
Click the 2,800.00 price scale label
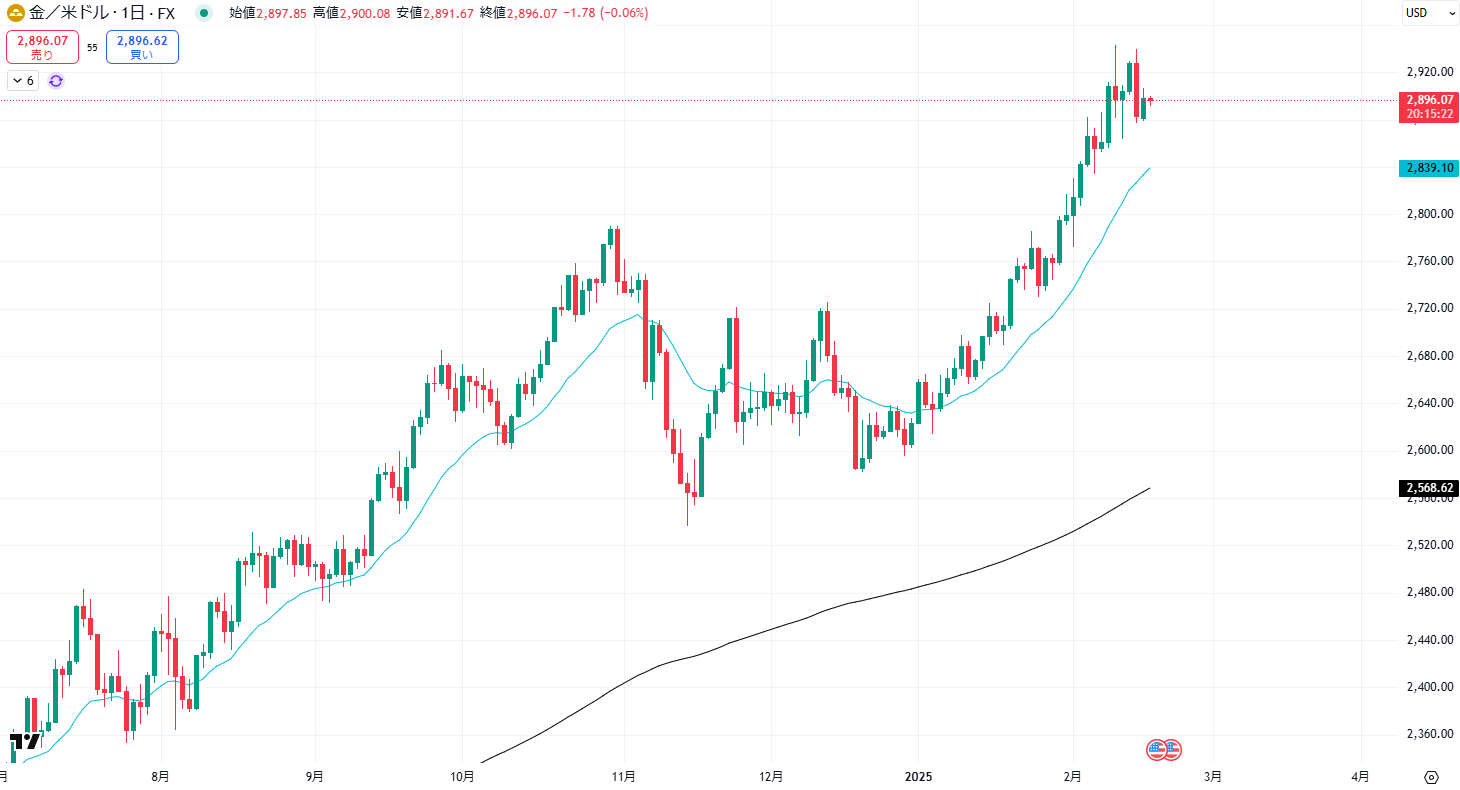point(1429,214)
